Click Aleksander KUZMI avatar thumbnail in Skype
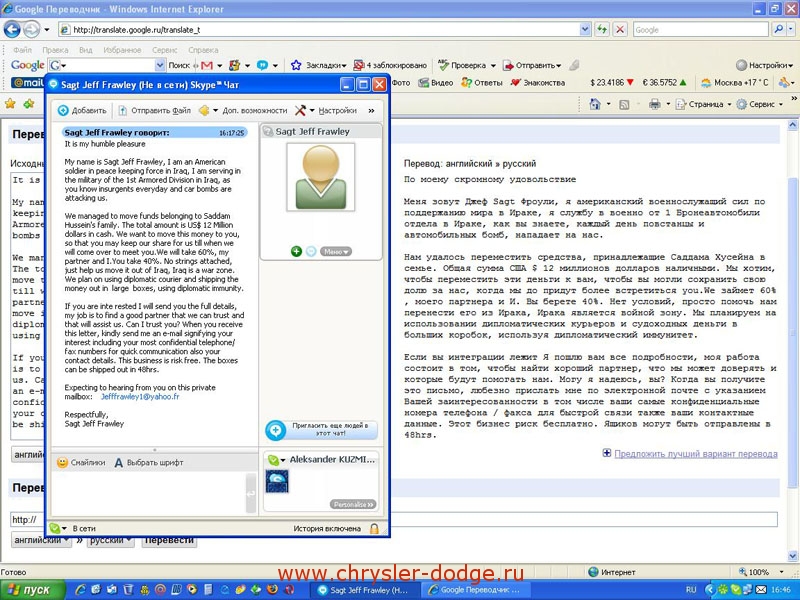The width and height of the screenshot is (800, 600). (277, 481)
